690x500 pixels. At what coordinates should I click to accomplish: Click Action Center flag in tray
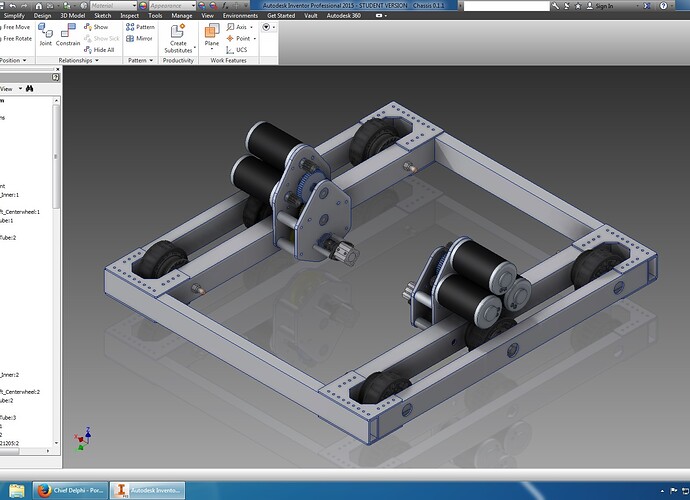point(673,490)
